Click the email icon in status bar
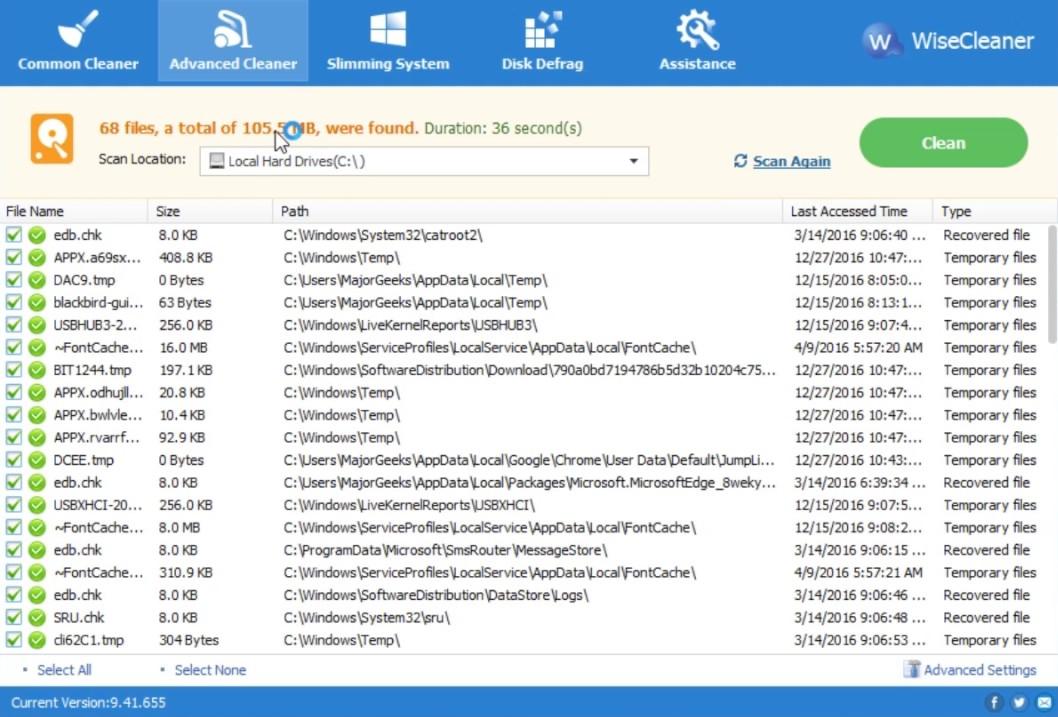Image resolution: width=1058 pixels, height=717 pixels. point(1042,702)
